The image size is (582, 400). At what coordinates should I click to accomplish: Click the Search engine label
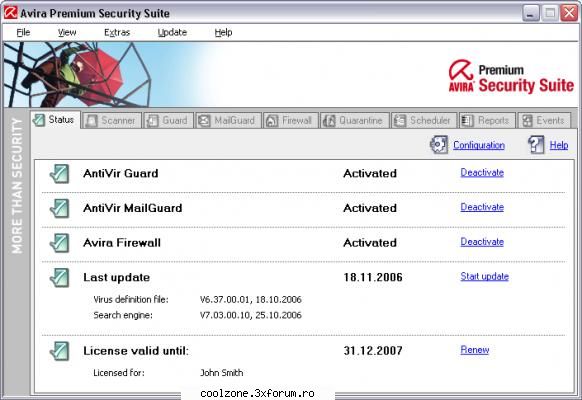[123, 315]
